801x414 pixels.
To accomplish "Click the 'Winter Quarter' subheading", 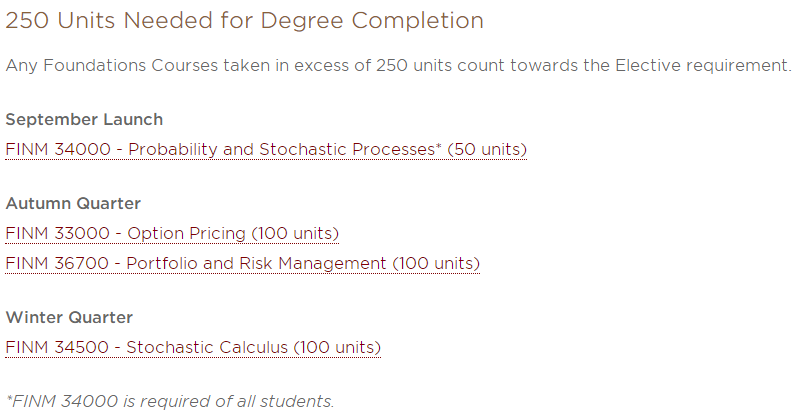I will (x=69, y=317).
